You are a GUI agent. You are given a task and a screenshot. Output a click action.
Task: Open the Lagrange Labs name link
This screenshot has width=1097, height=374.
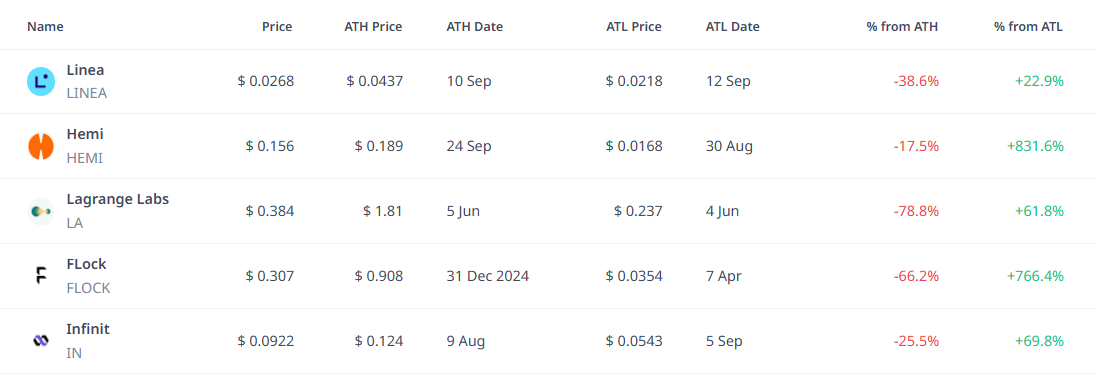tap(118, 199)
